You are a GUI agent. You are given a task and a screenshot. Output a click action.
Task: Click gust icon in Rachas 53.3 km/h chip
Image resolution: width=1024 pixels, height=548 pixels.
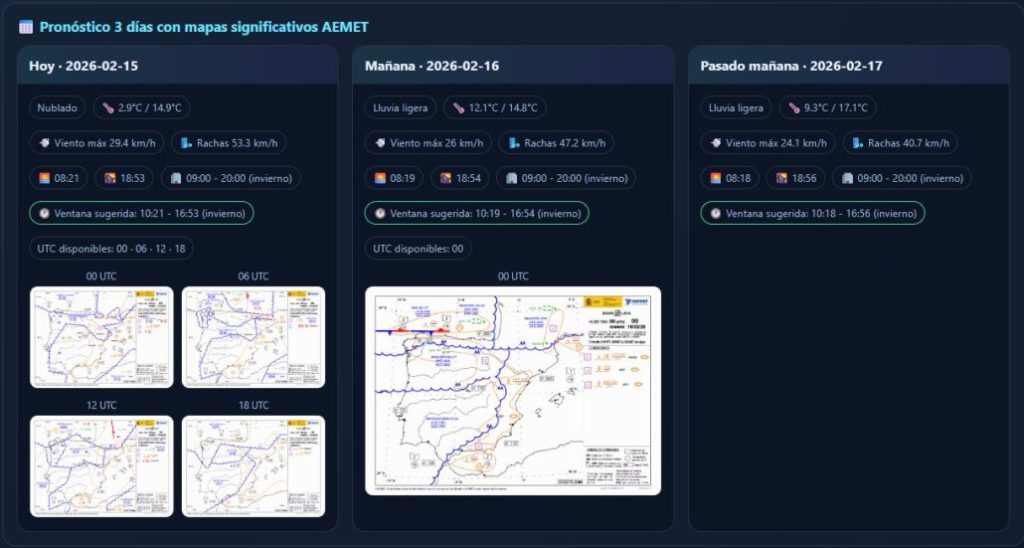(186, 143)
